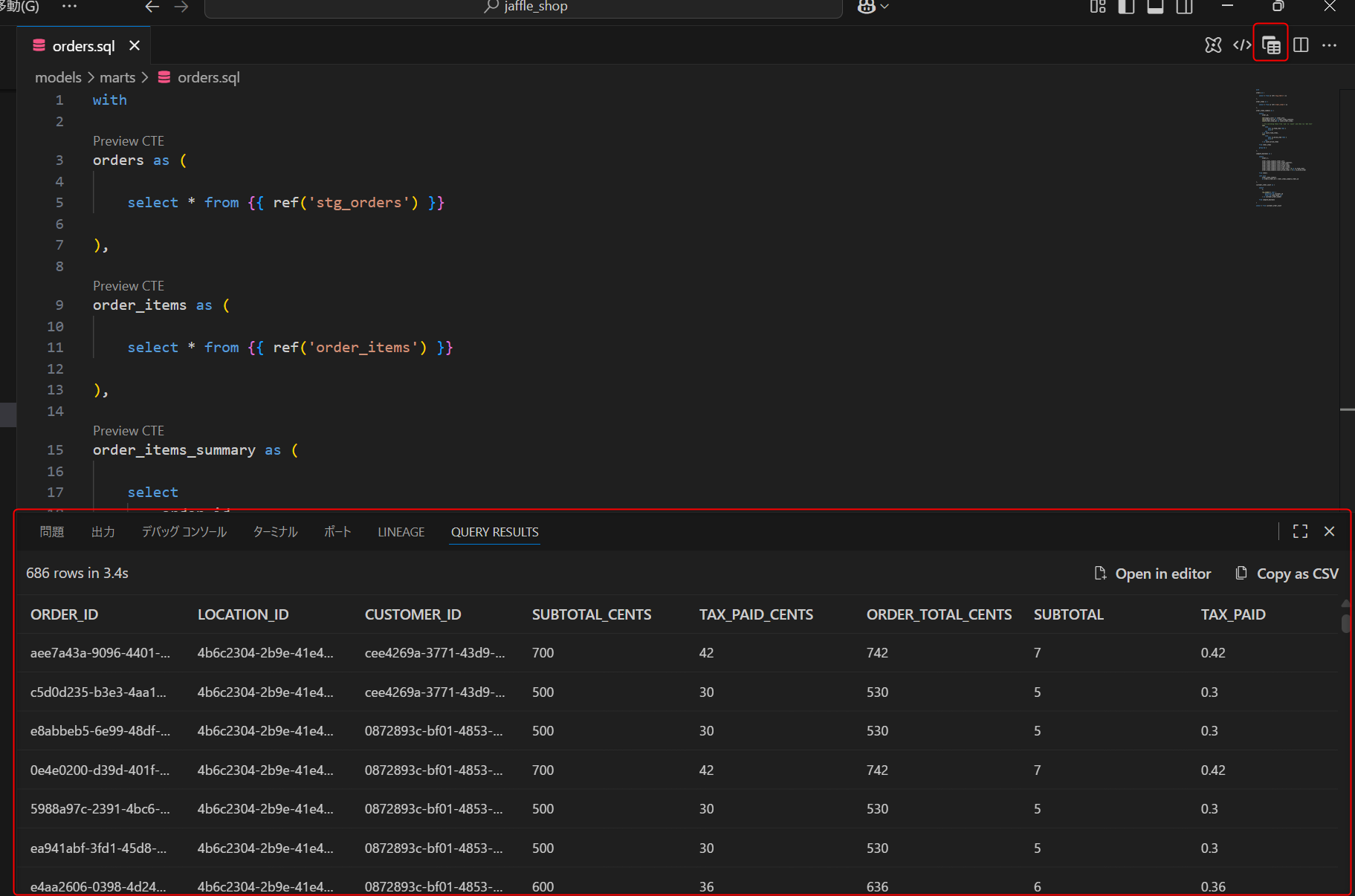Image resolution: width=1355 pixels, height=896 pixels.
Task: Click the TAX_PAID column header
Action: (x=1233, y=614)
